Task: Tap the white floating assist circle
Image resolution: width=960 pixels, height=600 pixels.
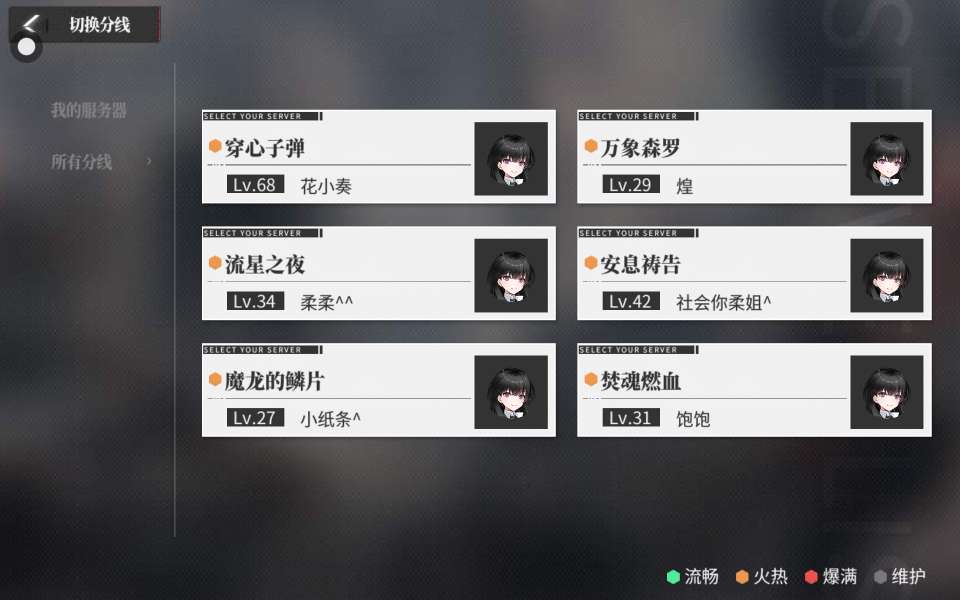Action: click(x=26, y=47)
